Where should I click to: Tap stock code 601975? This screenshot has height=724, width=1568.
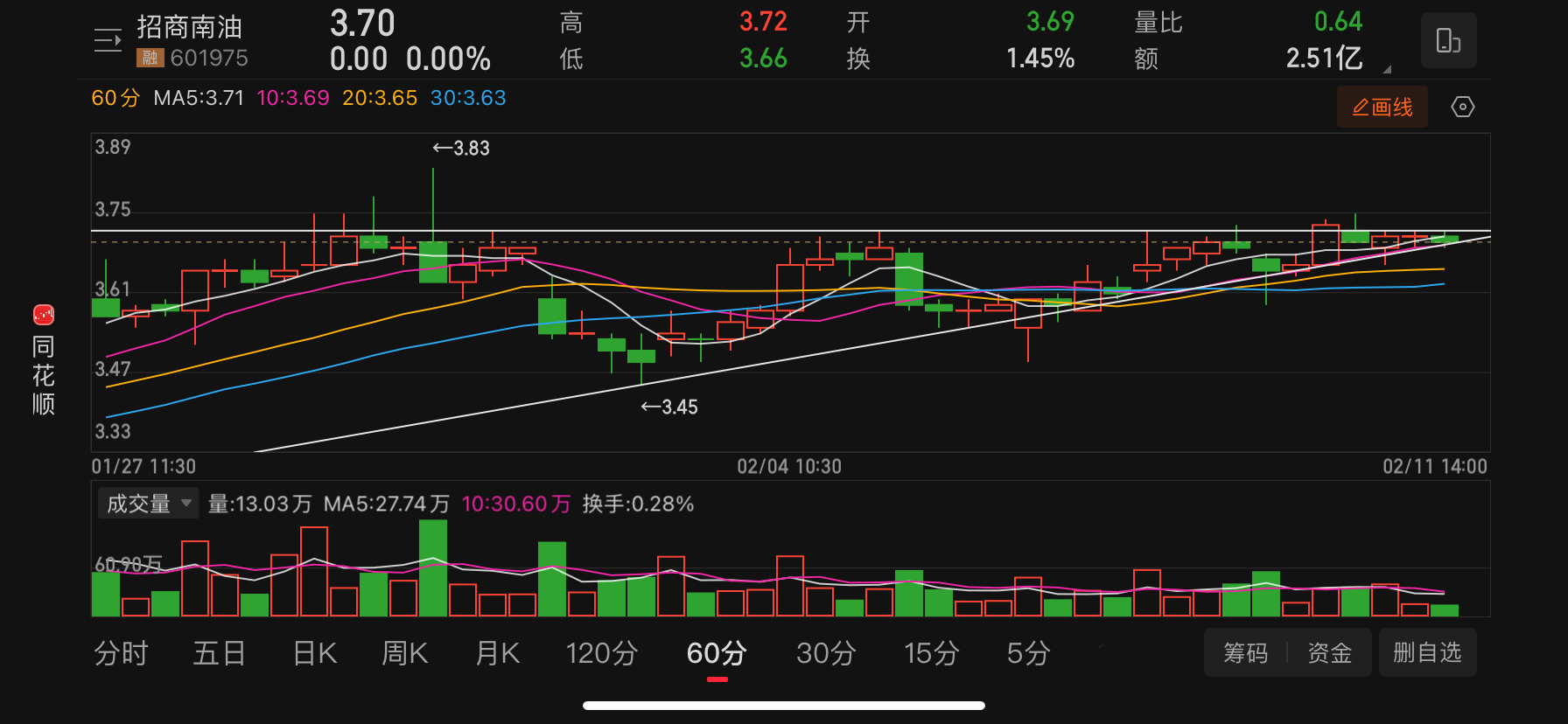click(209, 58)
